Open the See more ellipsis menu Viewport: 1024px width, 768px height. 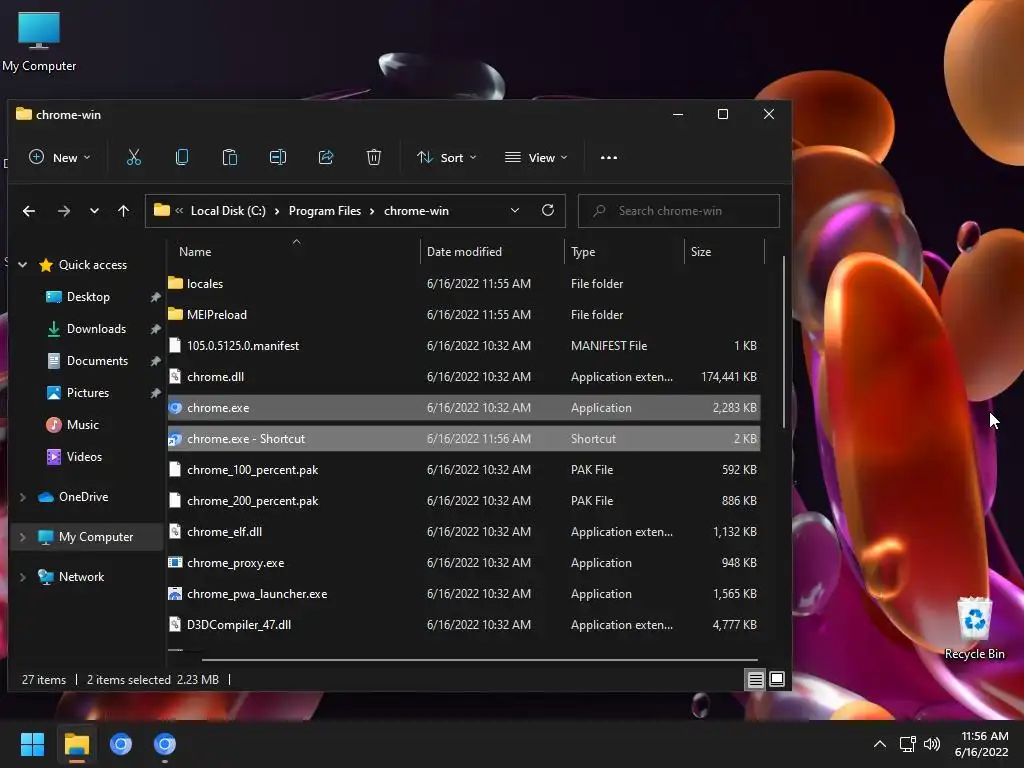click(x=609, y=157)
